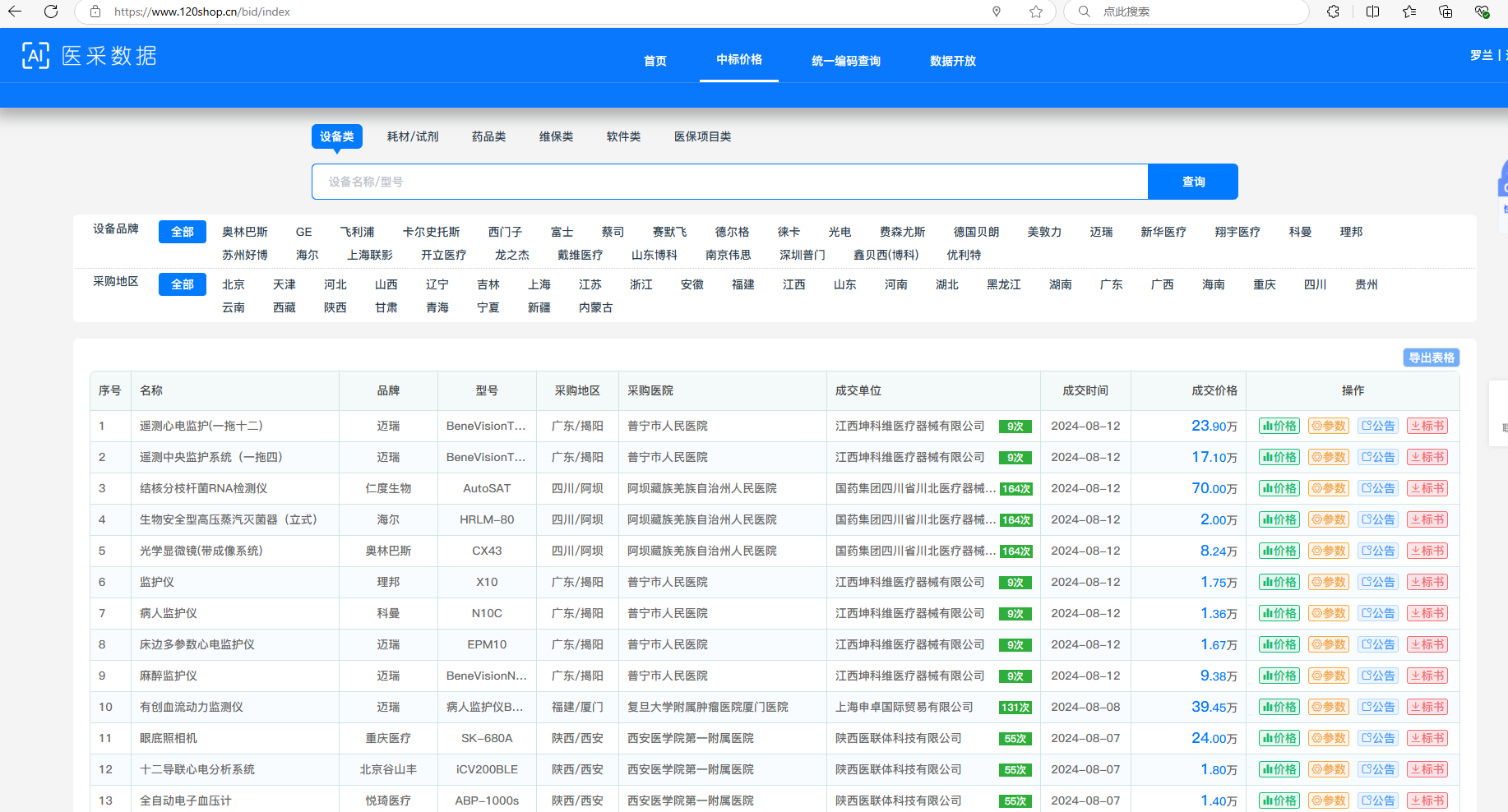Click device name 眼底照相机
Image resolution: width=1508 pixels, height=812 pixels.
(169, 738)
